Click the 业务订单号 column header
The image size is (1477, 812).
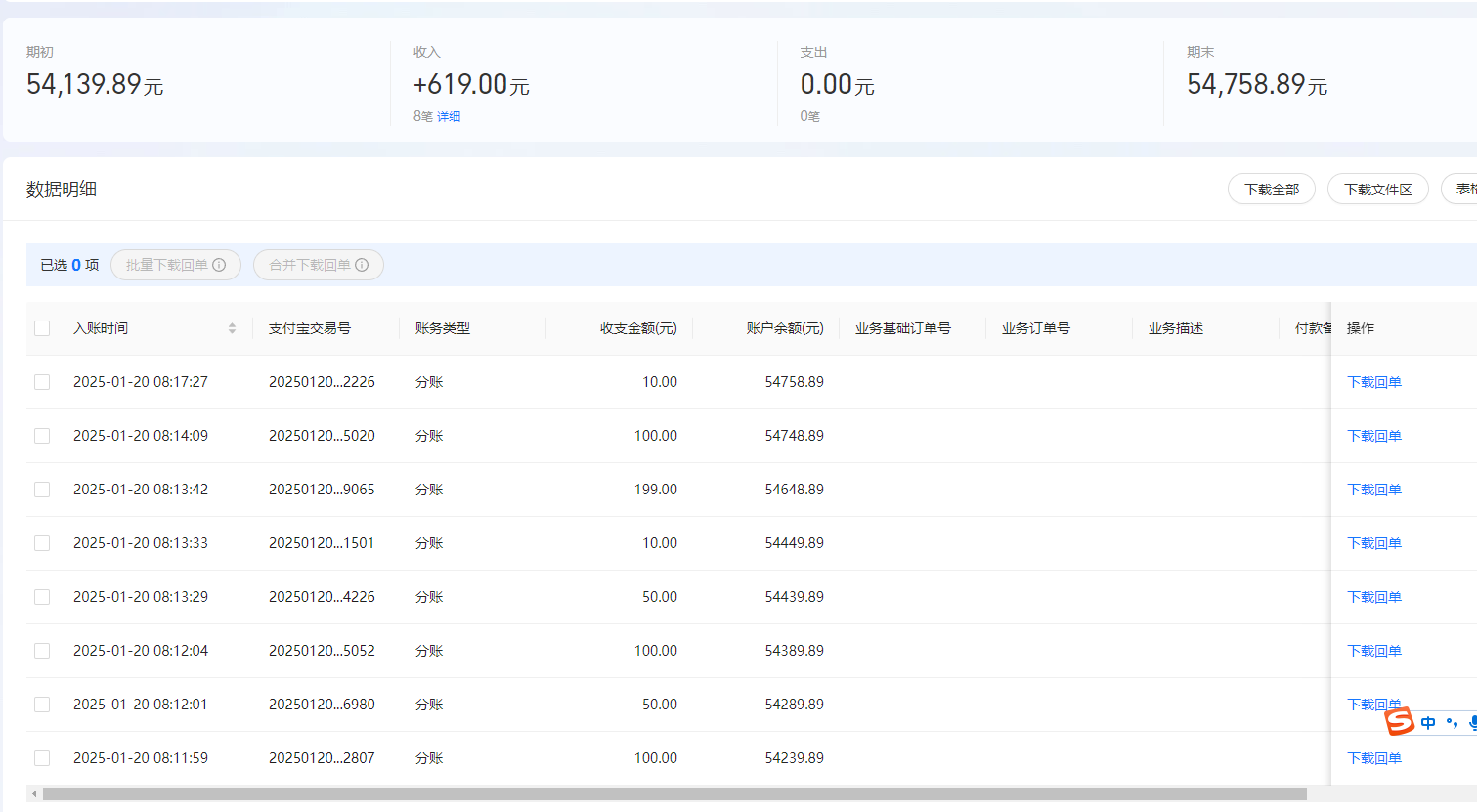point(1036,328)
